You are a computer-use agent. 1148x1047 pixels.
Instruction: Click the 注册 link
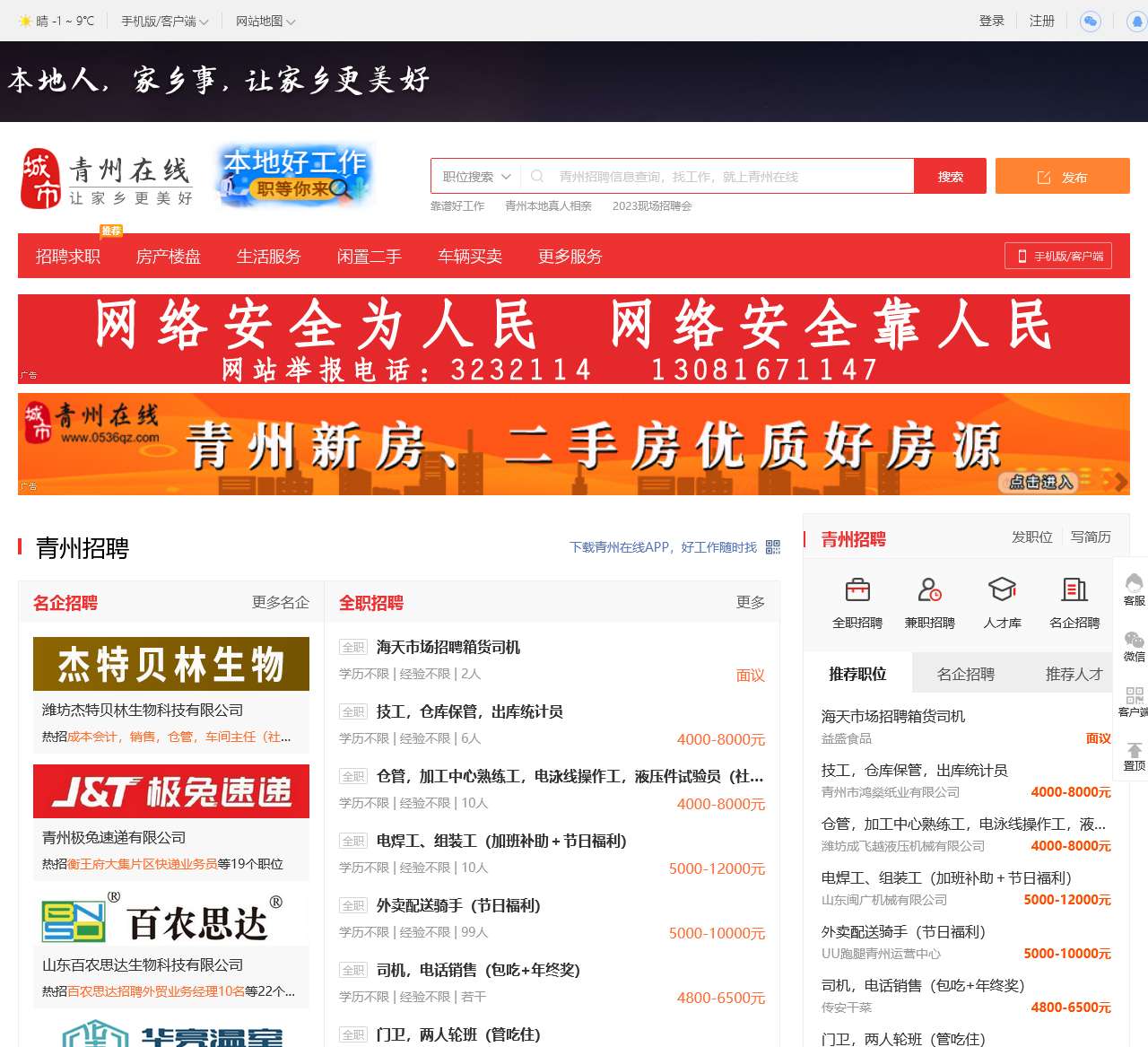[x=1042, y=21]
